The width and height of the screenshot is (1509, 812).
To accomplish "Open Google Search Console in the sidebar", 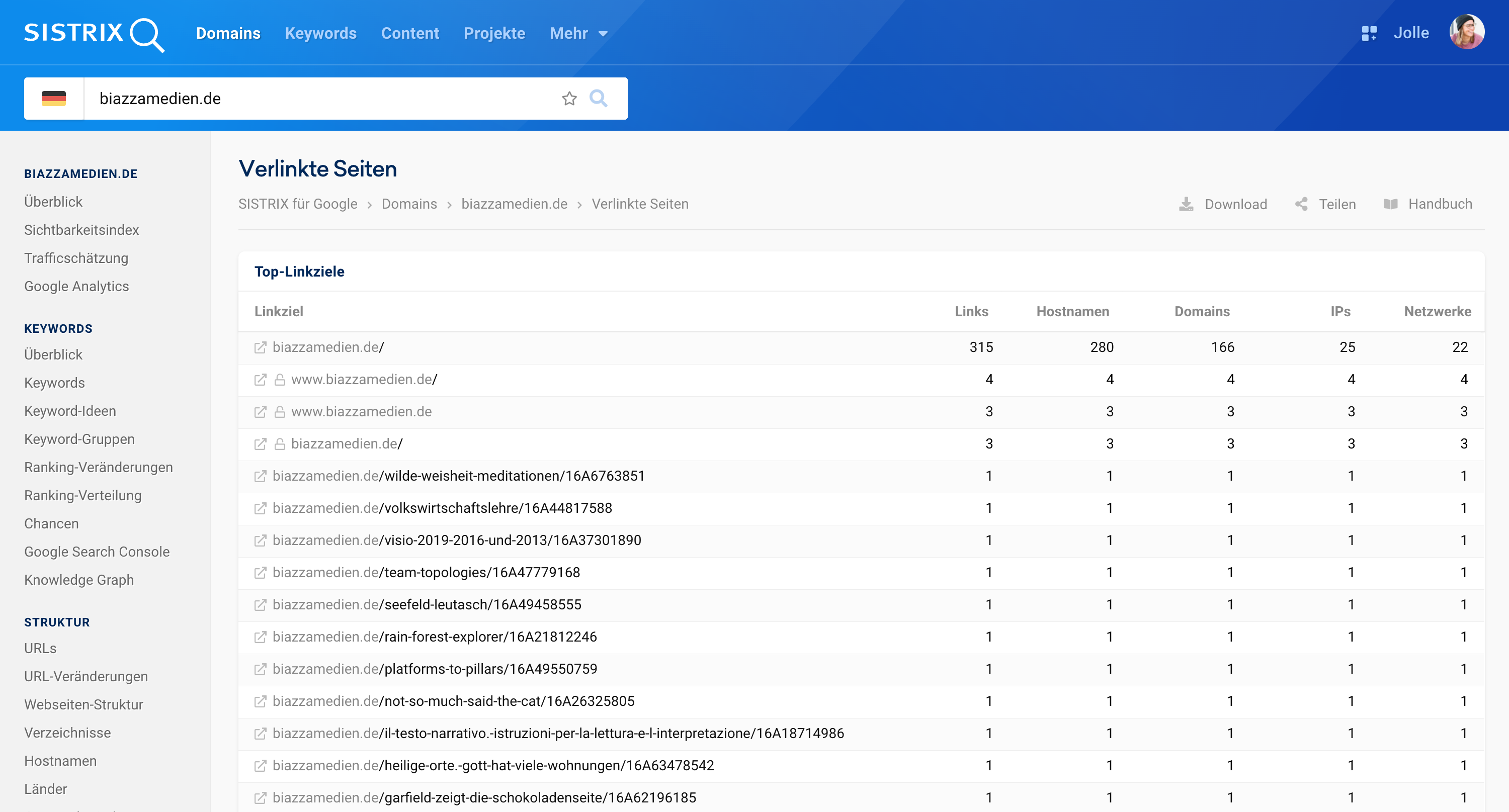I will point(97,552).
